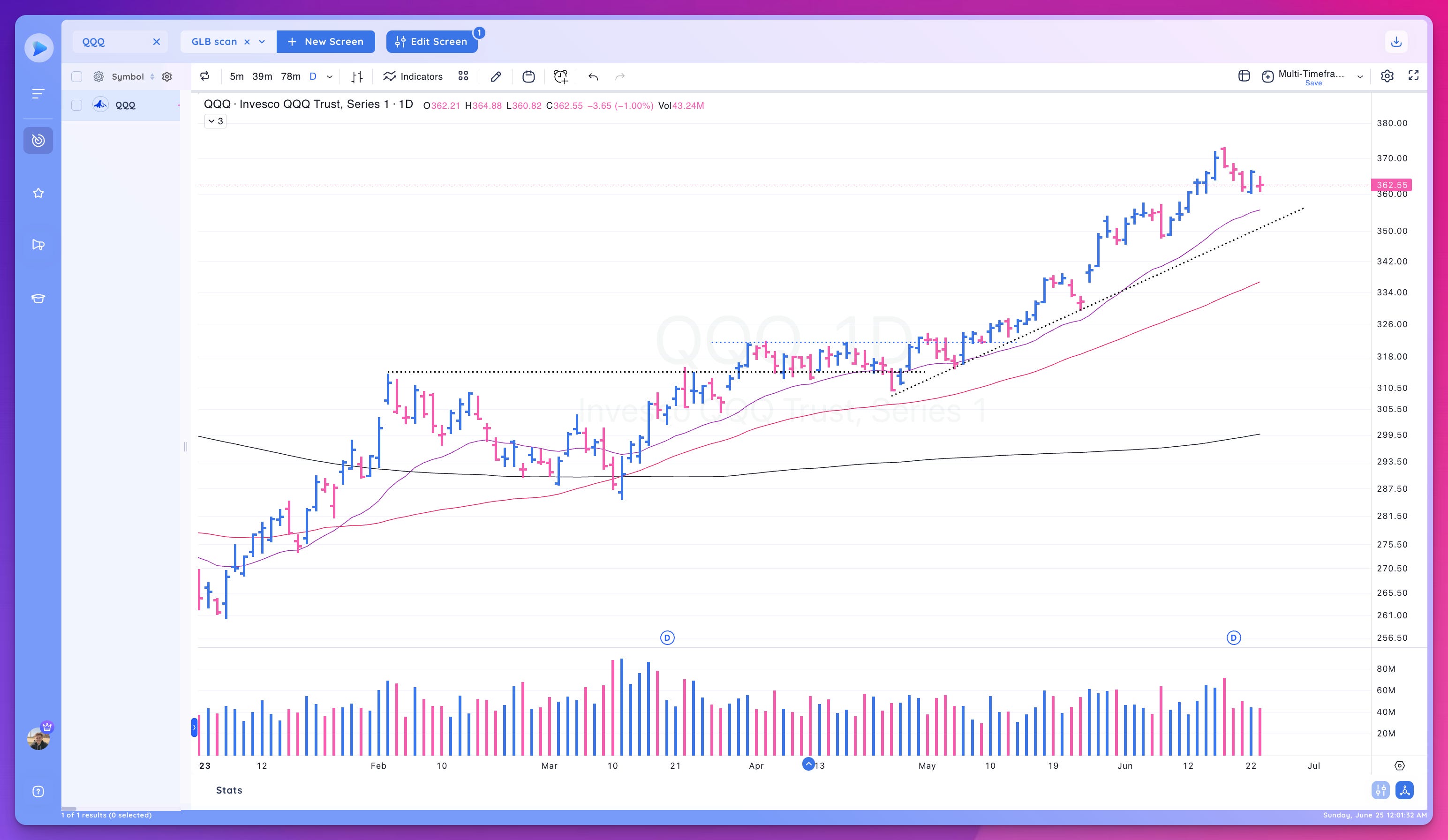Click the sliders button bottom right

coord(1380,791)
